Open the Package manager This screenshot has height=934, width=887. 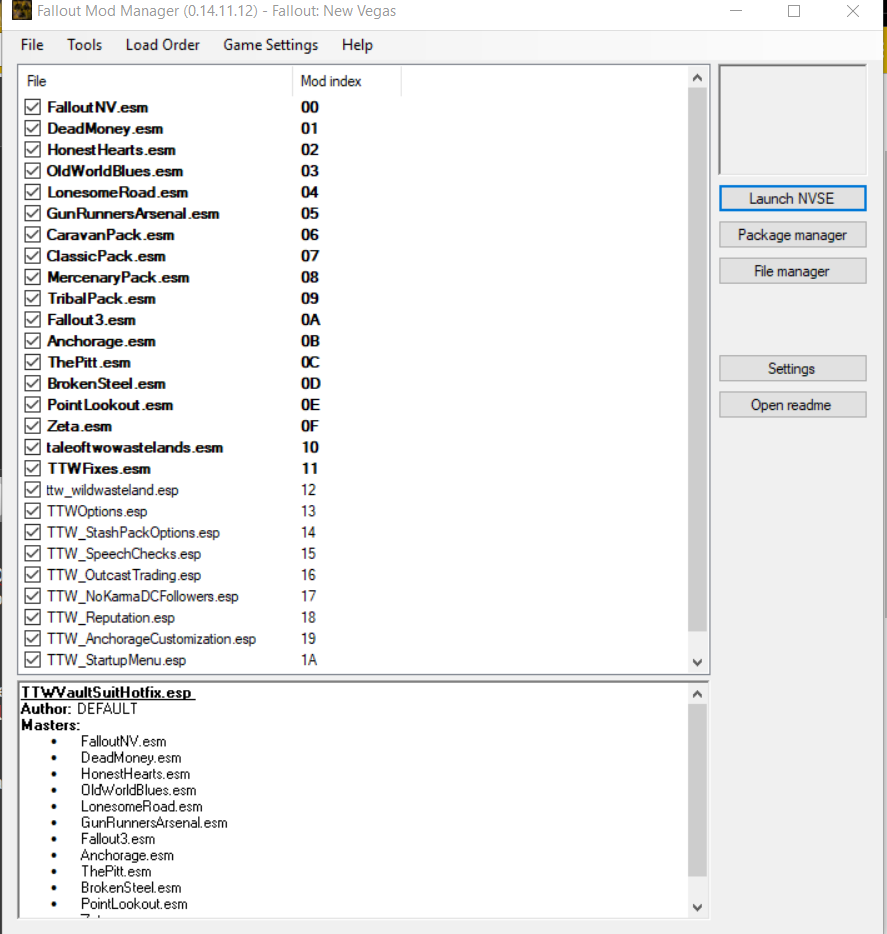tap(792, 235)
